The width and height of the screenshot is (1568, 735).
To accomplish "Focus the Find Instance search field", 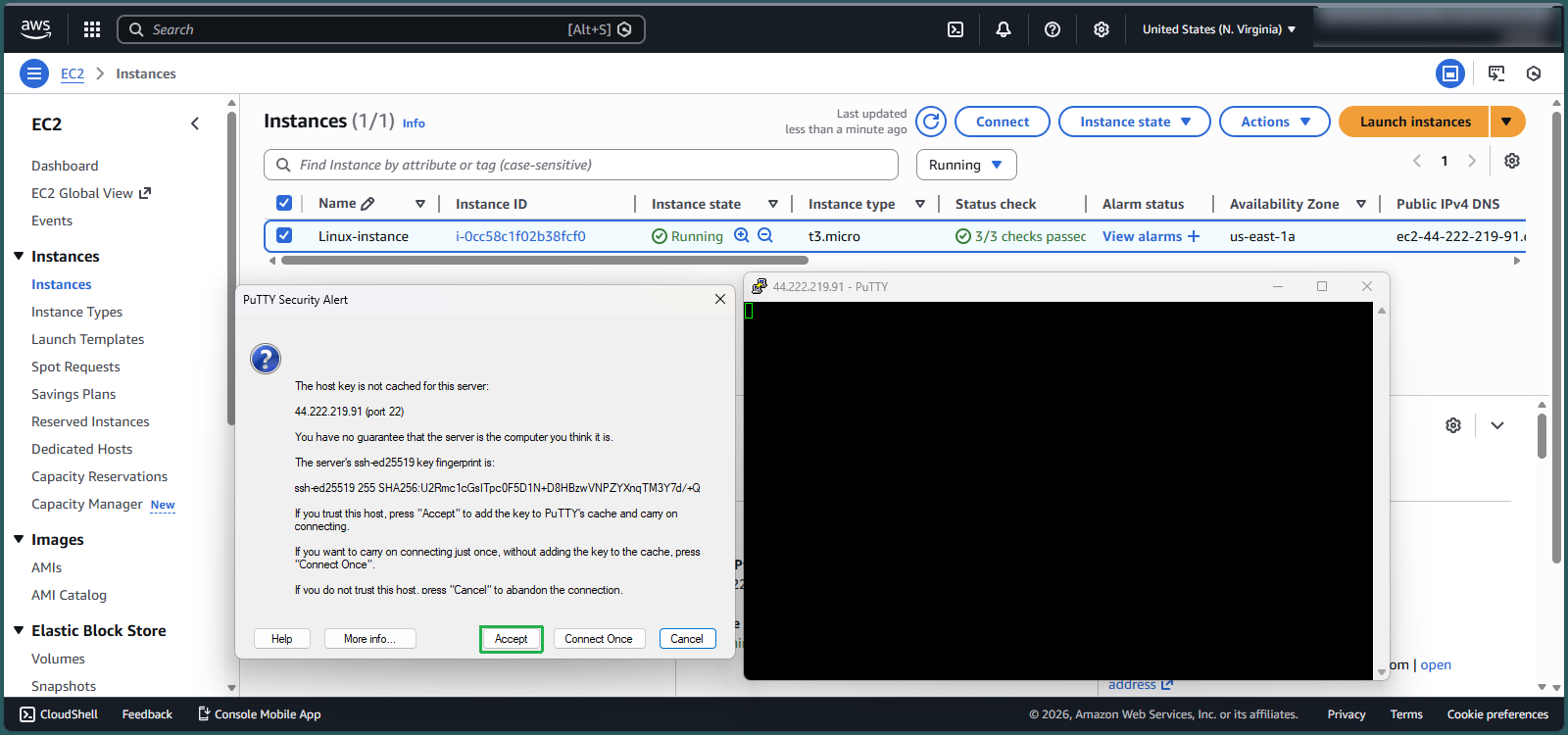I will tap(581, 165).
